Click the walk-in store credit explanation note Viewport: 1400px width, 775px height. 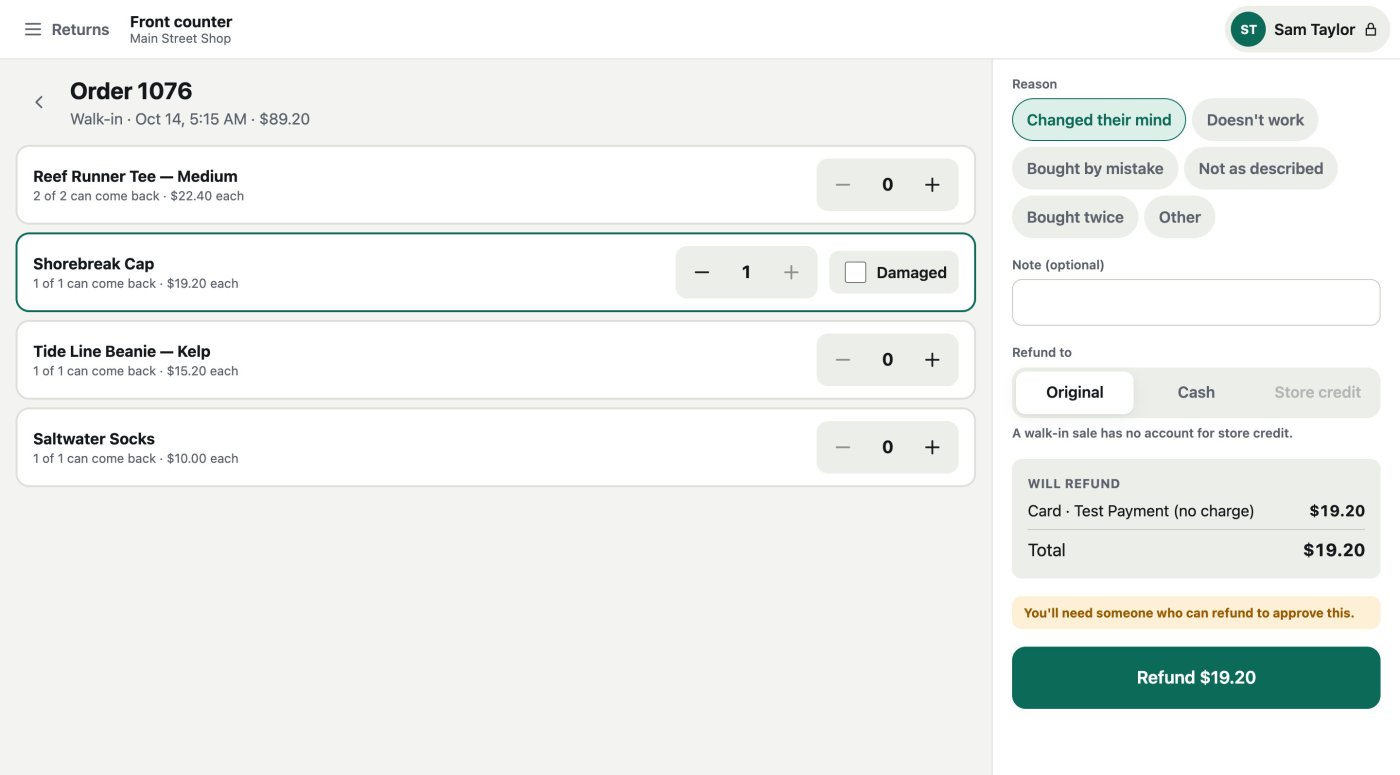coord(1152,433)
